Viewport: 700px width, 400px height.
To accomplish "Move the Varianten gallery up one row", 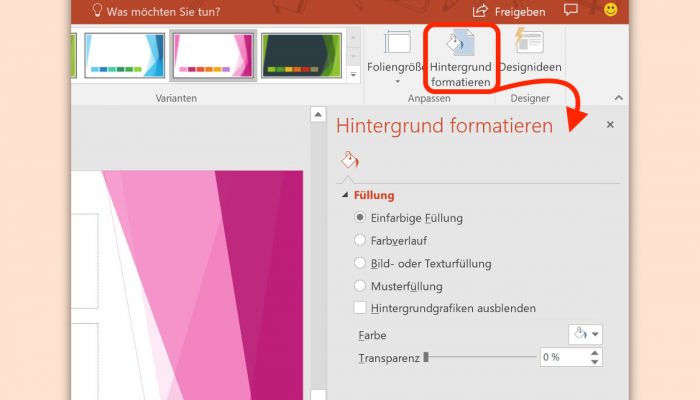I will click(353, 38).
